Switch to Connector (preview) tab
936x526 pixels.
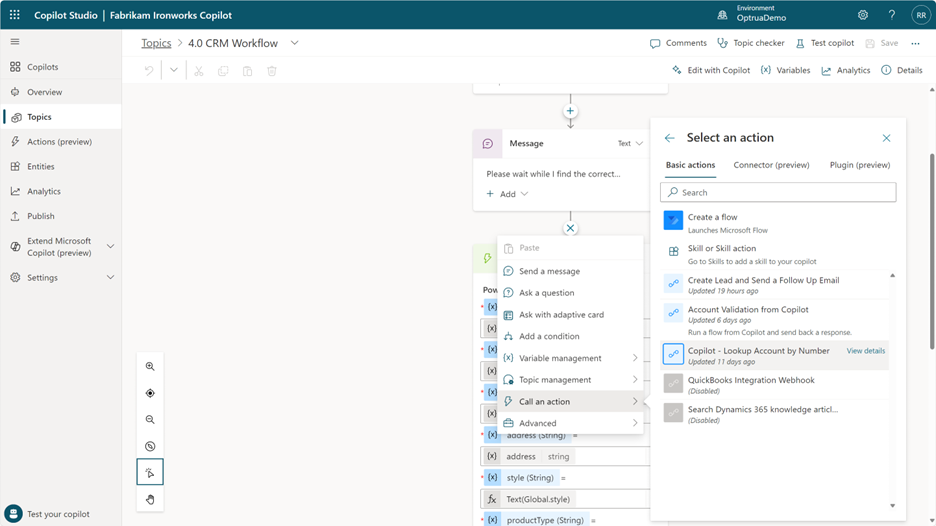coord(771,165)
